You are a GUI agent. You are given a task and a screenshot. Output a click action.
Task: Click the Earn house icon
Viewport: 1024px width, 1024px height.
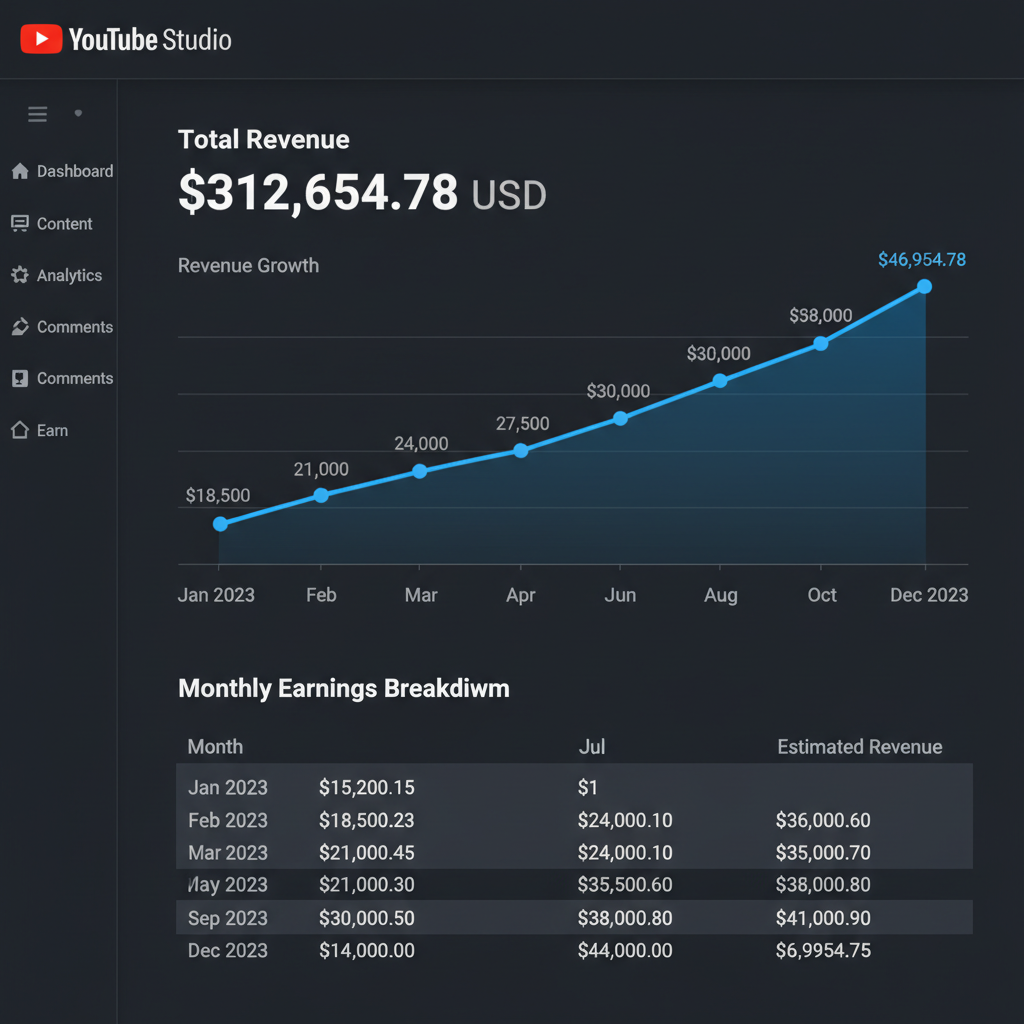(20, 430)
